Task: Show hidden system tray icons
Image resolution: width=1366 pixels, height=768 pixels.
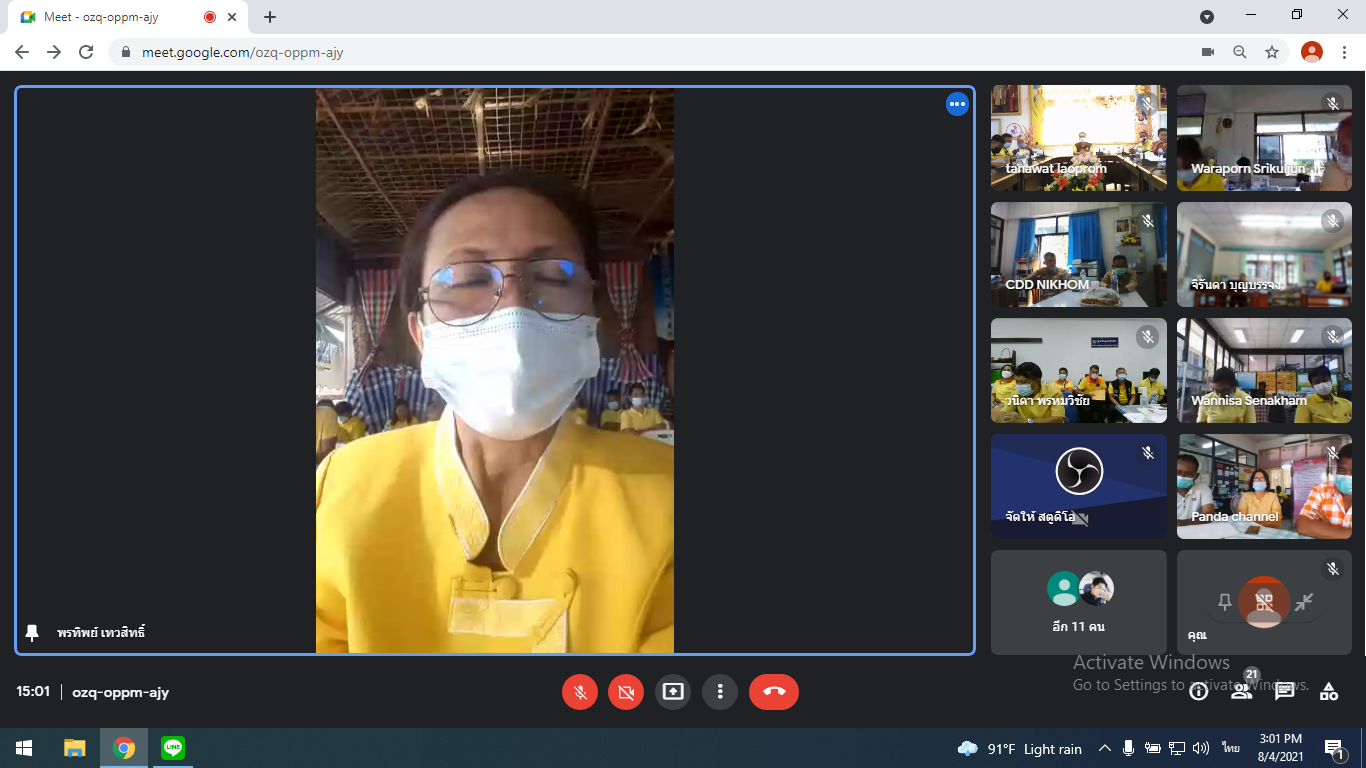Action: tap(1105, 748)
